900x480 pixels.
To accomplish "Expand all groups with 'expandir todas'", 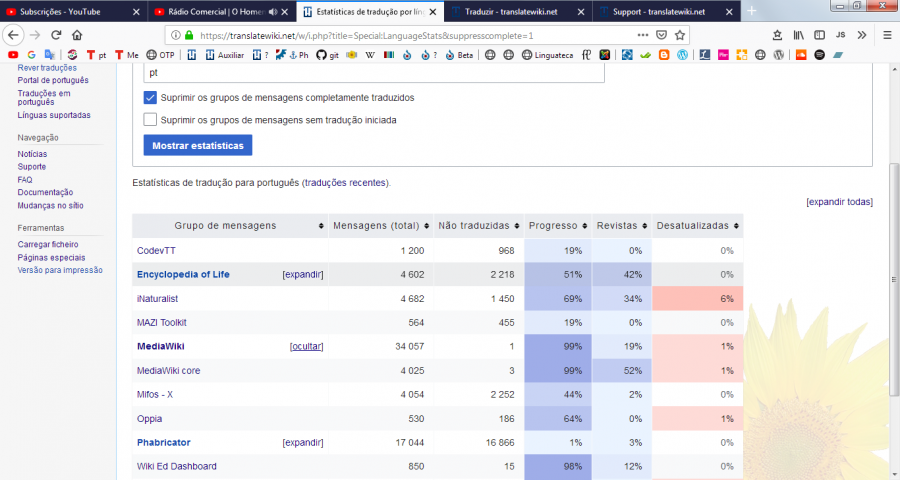I will pos(839,202).
